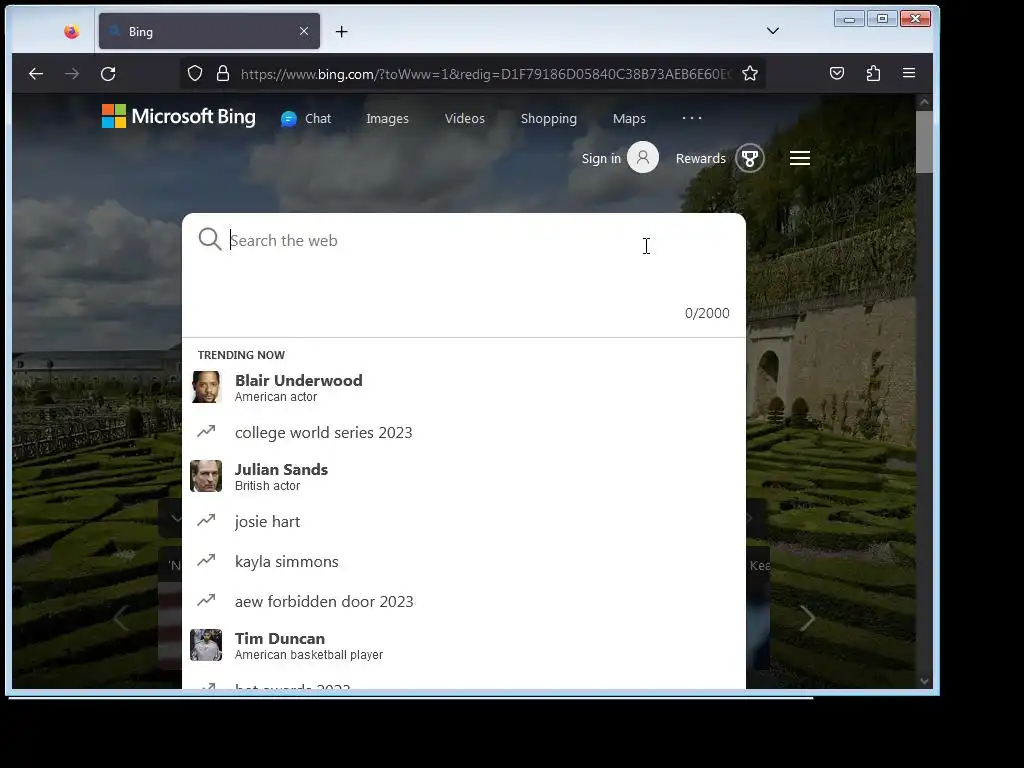Click the trending arrow icon beside kayla simmons
Screen dimensions: 1024x768
click(206, 560)
